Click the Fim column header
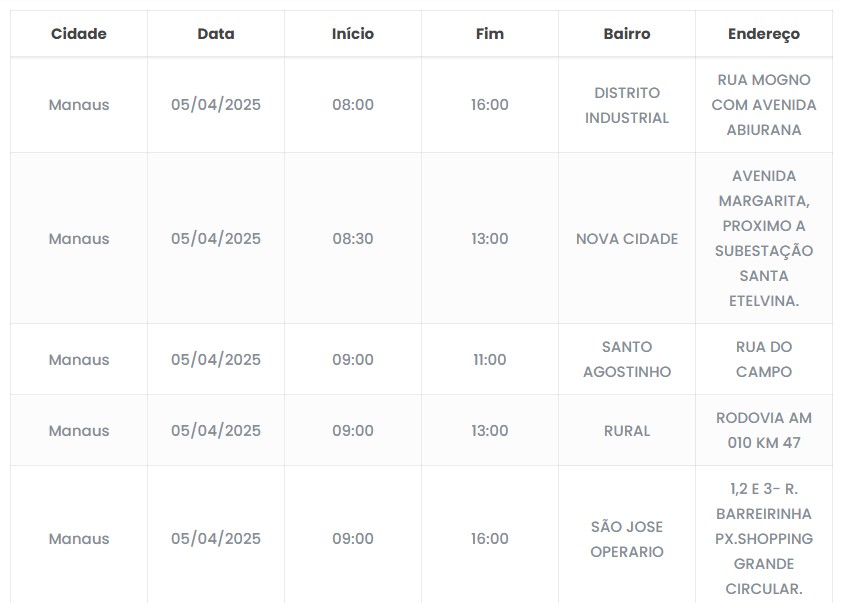The width and height of the screenshot is (842, 603). (490, 34)
